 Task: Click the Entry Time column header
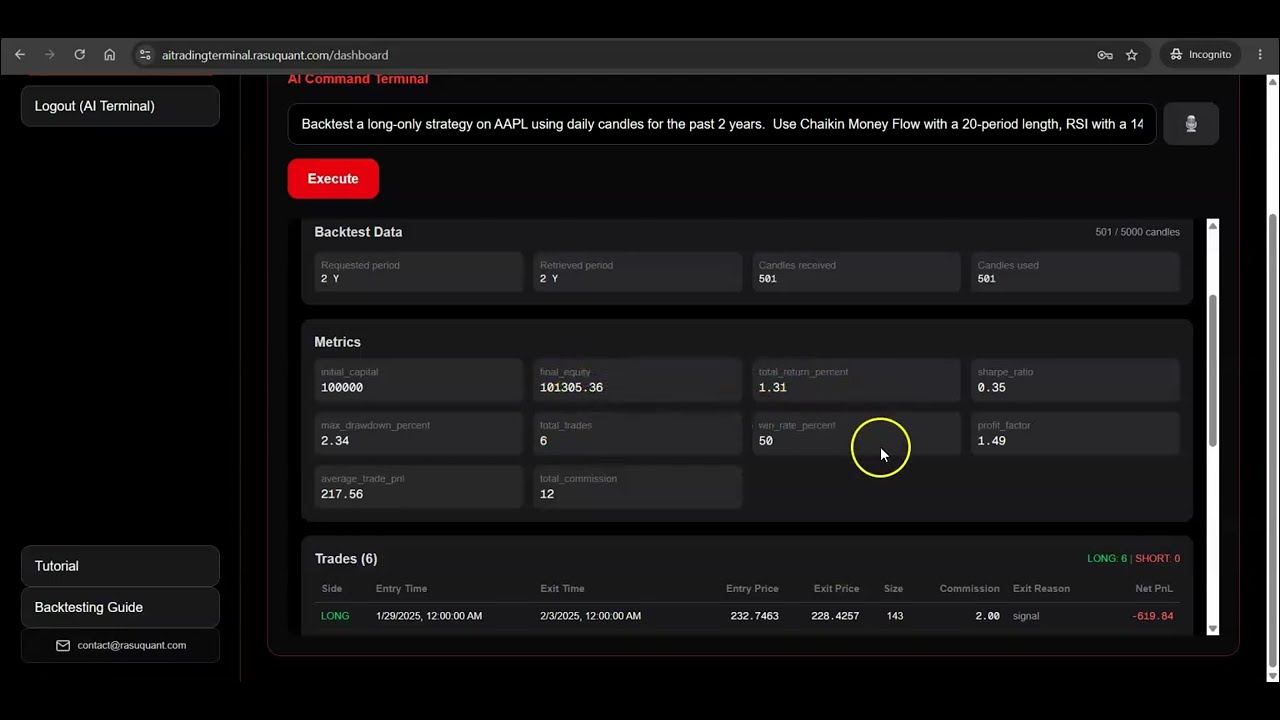tap(401, 589)
